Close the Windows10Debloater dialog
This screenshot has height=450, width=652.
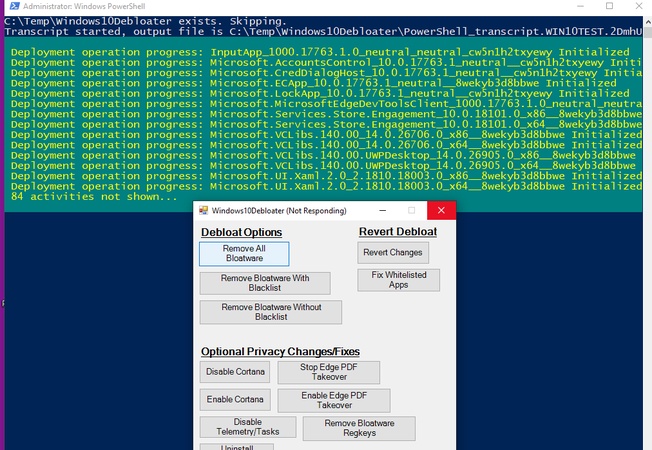pyautogui.click(x=441, y=210)
